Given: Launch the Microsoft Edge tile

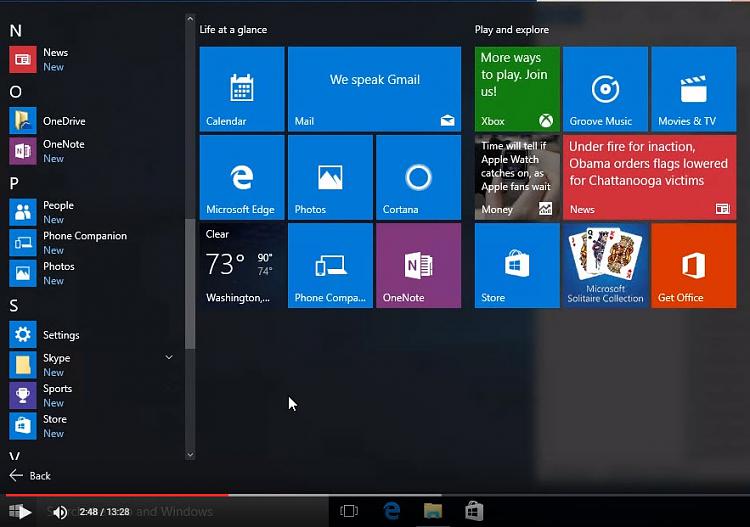Looking at the screenshot, I should (x=242, y=177).
